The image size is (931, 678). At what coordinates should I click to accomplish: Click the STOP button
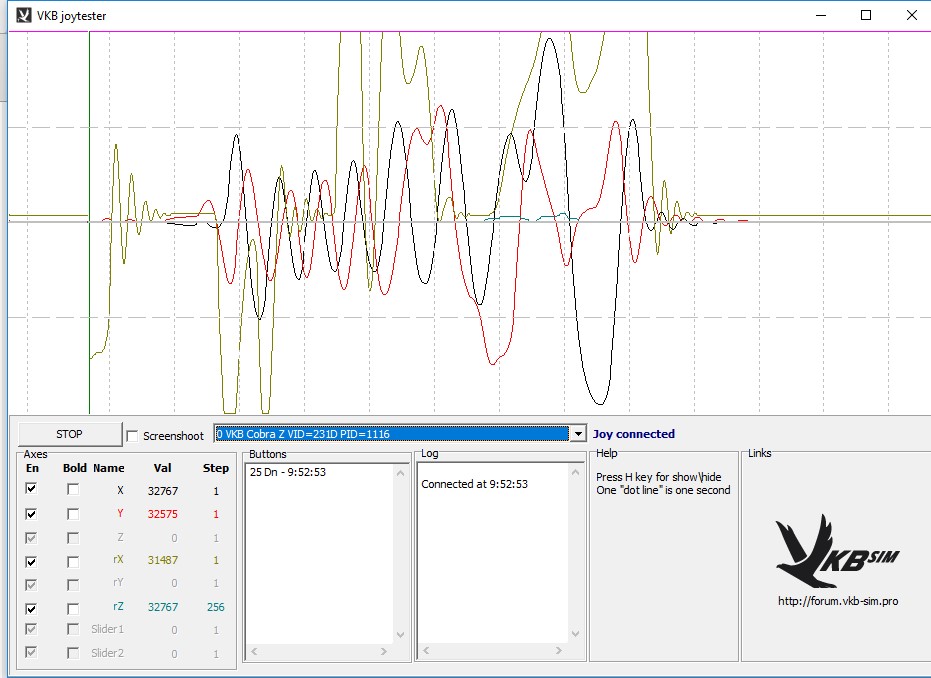click(x=69, y=434)
